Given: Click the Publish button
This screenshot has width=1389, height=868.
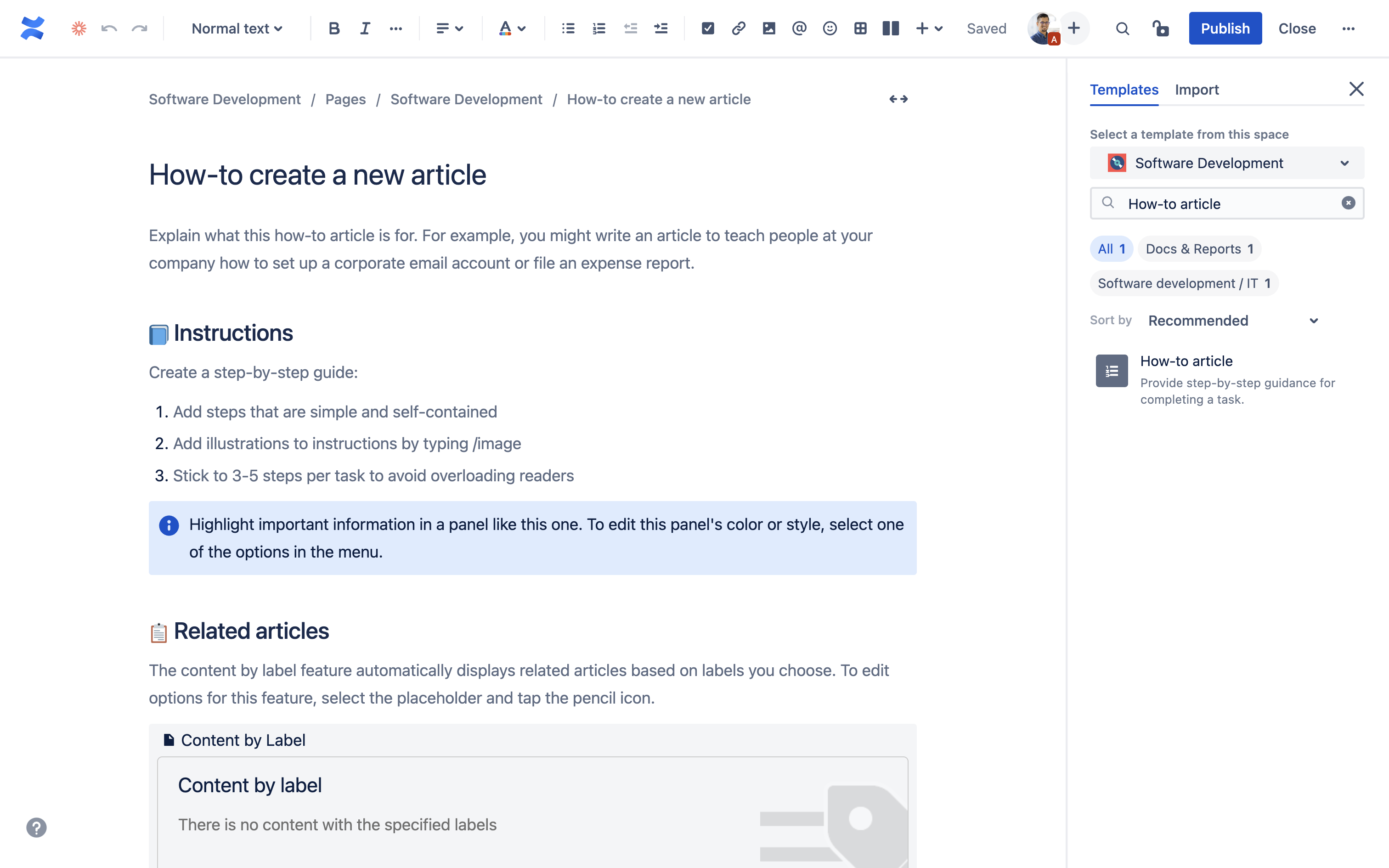Looking at the screenshot, I should (x=1225, y=28).
